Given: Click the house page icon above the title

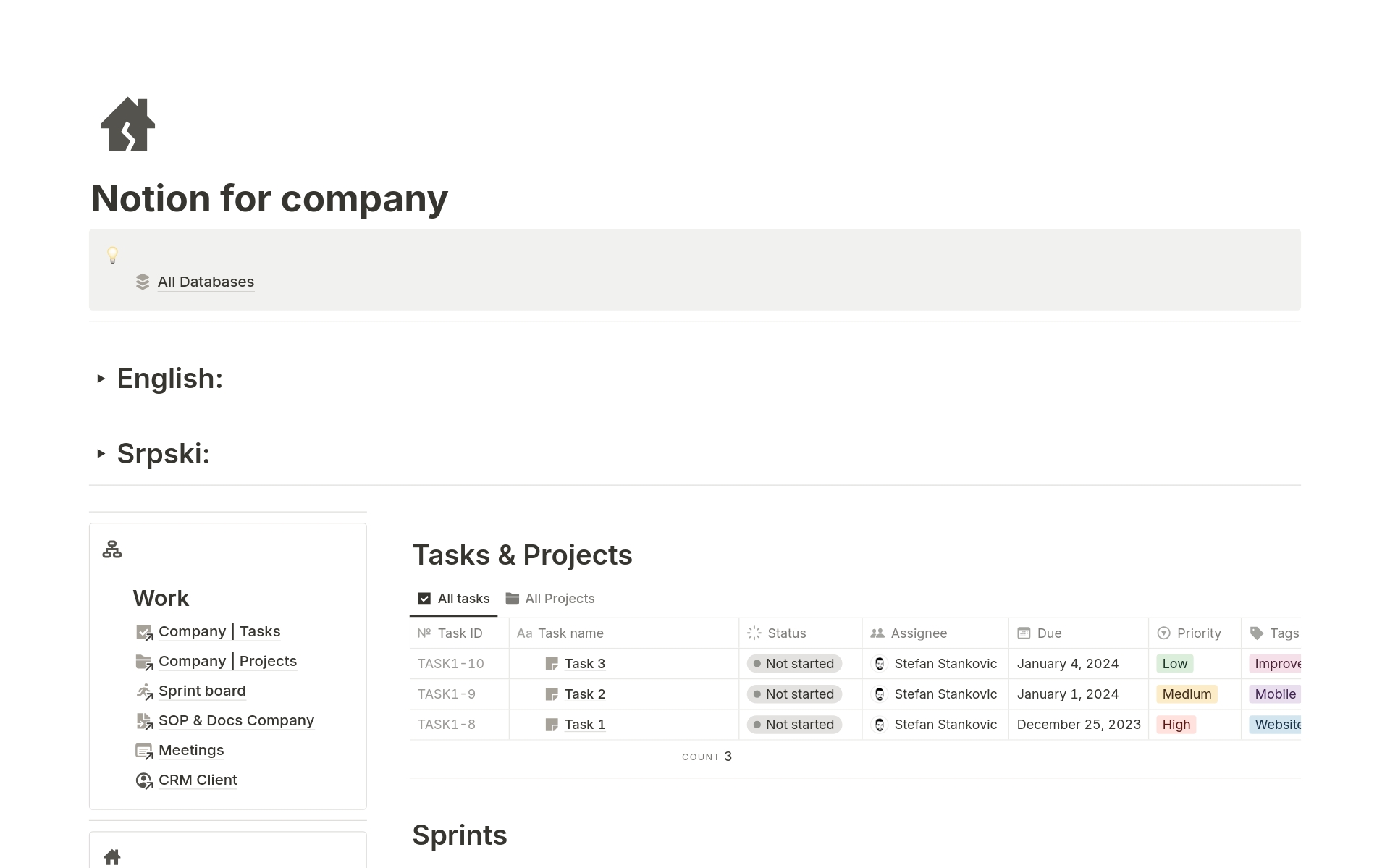Looking at the screenshot, I should [x=127, y=124].
